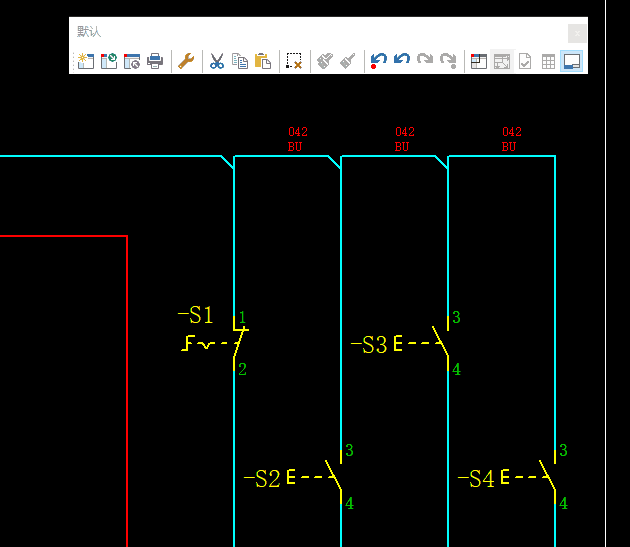Click the plain blue Undo arrow

point(402,61)
